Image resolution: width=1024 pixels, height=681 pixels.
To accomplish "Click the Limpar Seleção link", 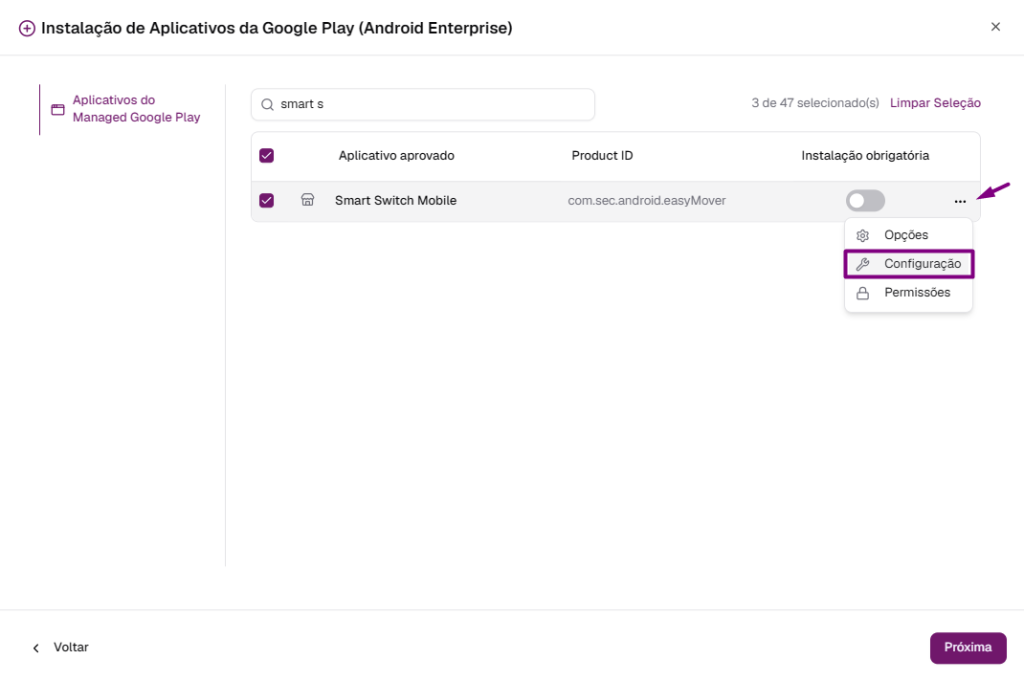I will [935, 103].
